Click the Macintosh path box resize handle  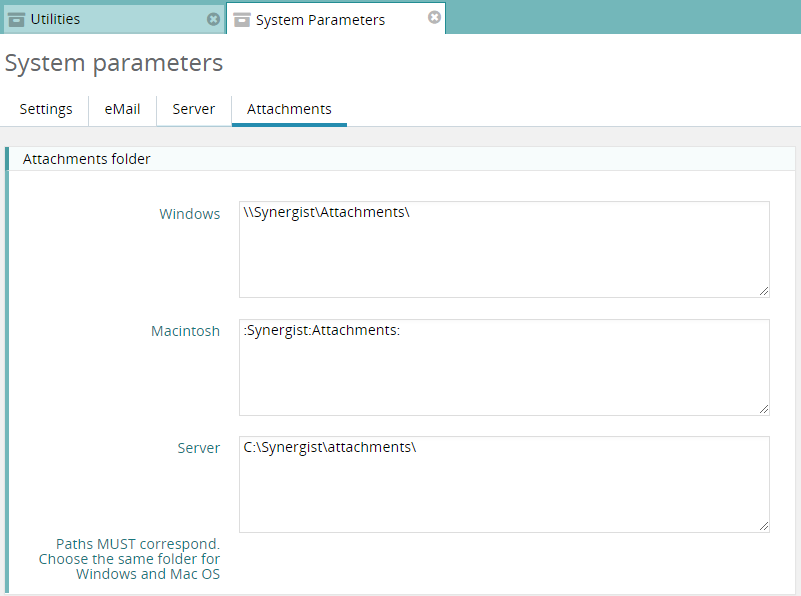(x=763, y=409)
